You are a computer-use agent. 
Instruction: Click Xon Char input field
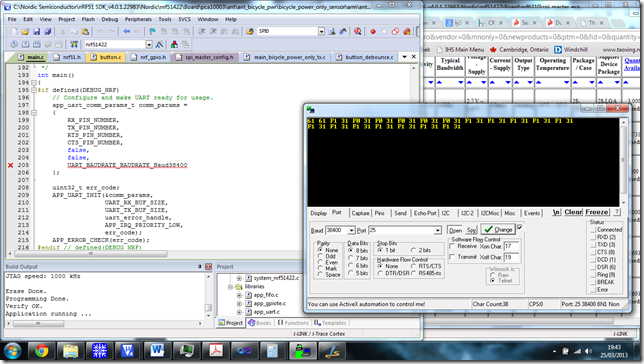511,246
